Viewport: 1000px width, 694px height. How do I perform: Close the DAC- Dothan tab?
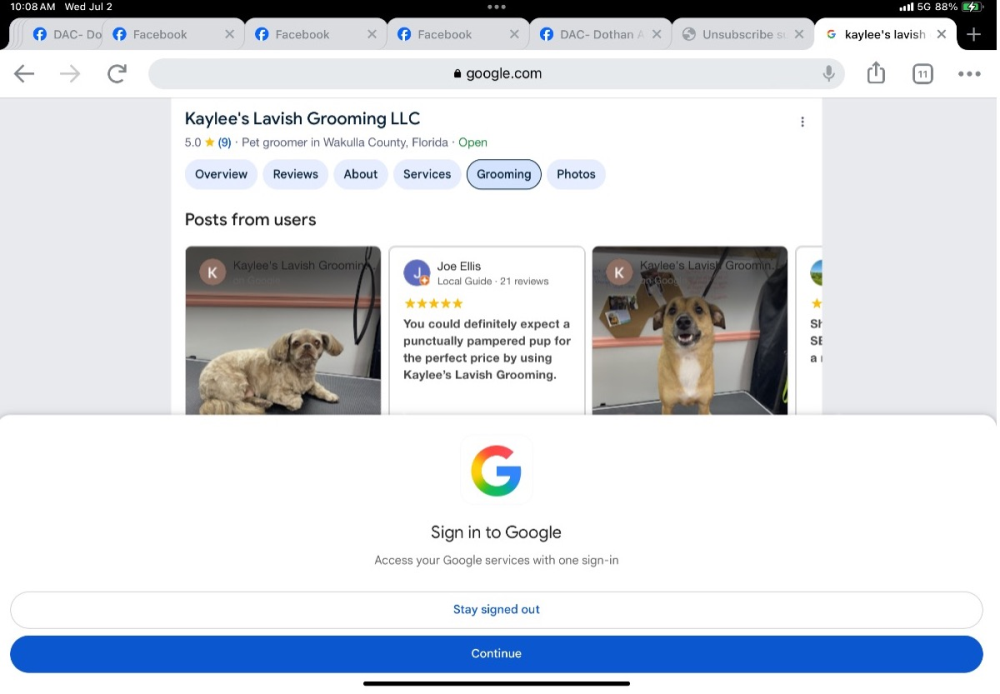(656, 34)
